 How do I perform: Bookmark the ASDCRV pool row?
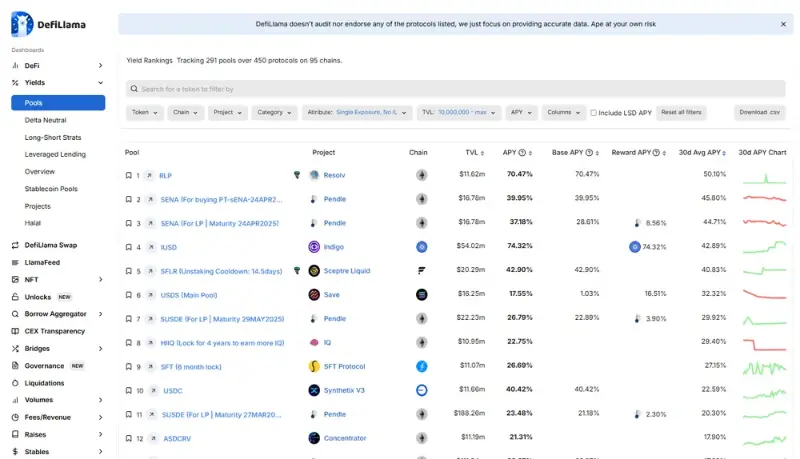pos(129,439)
